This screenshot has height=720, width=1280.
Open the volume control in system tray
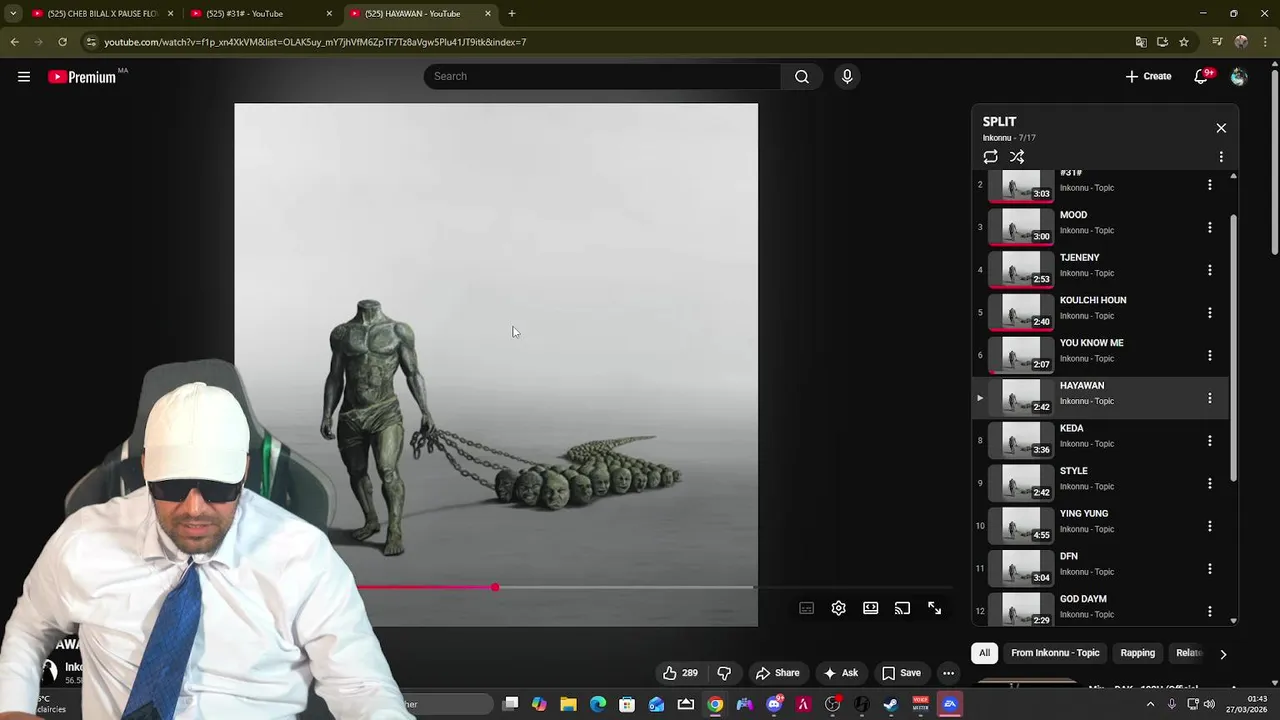(1209, 704)
